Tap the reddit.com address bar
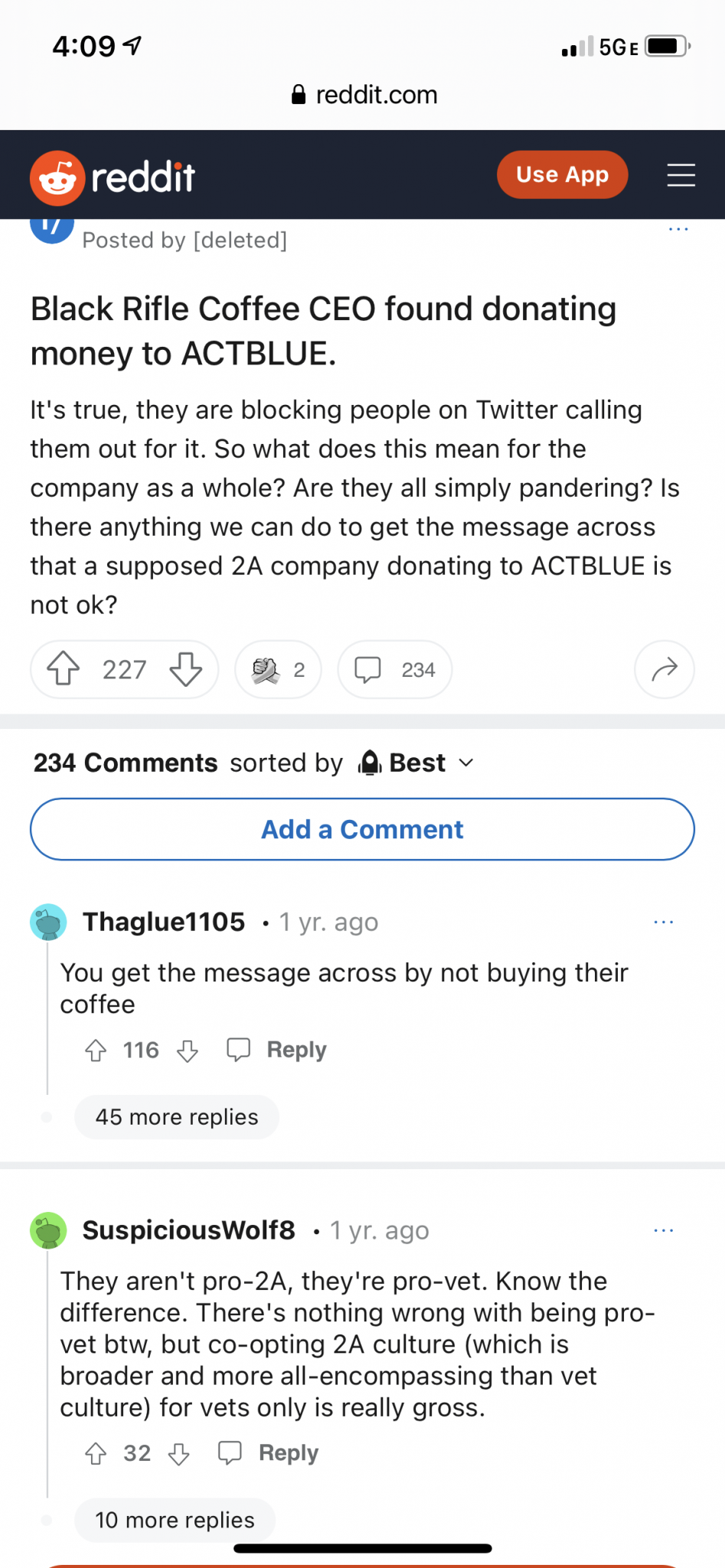 (x=364, y=95)
